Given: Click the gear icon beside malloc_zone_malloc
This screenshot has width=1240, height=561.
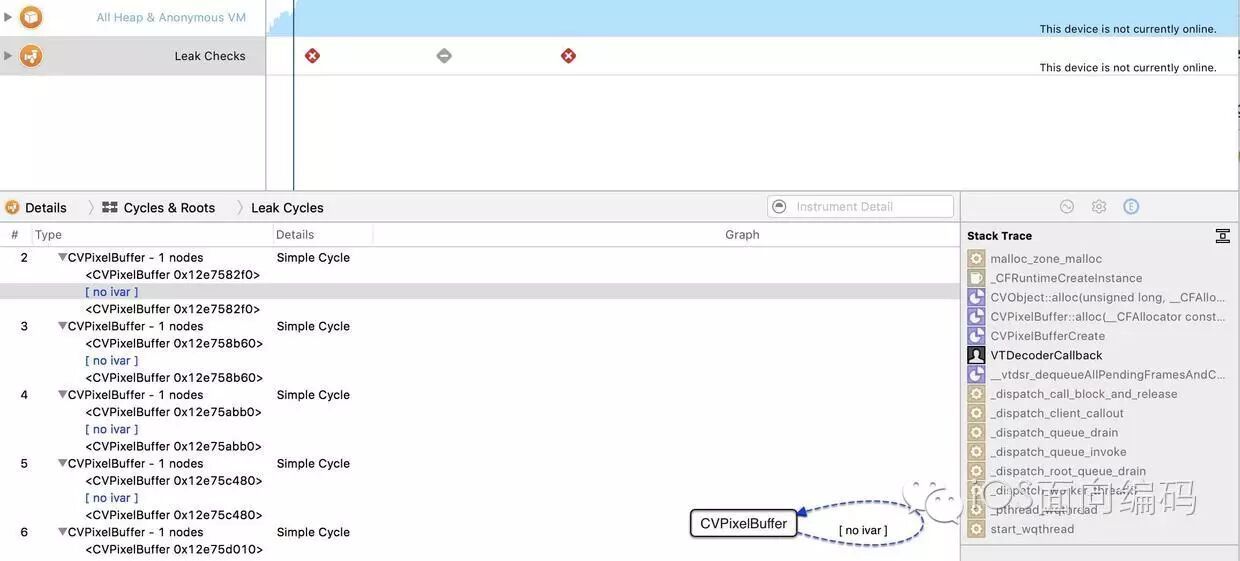Looking at the screenshot, I should point(977,259).
